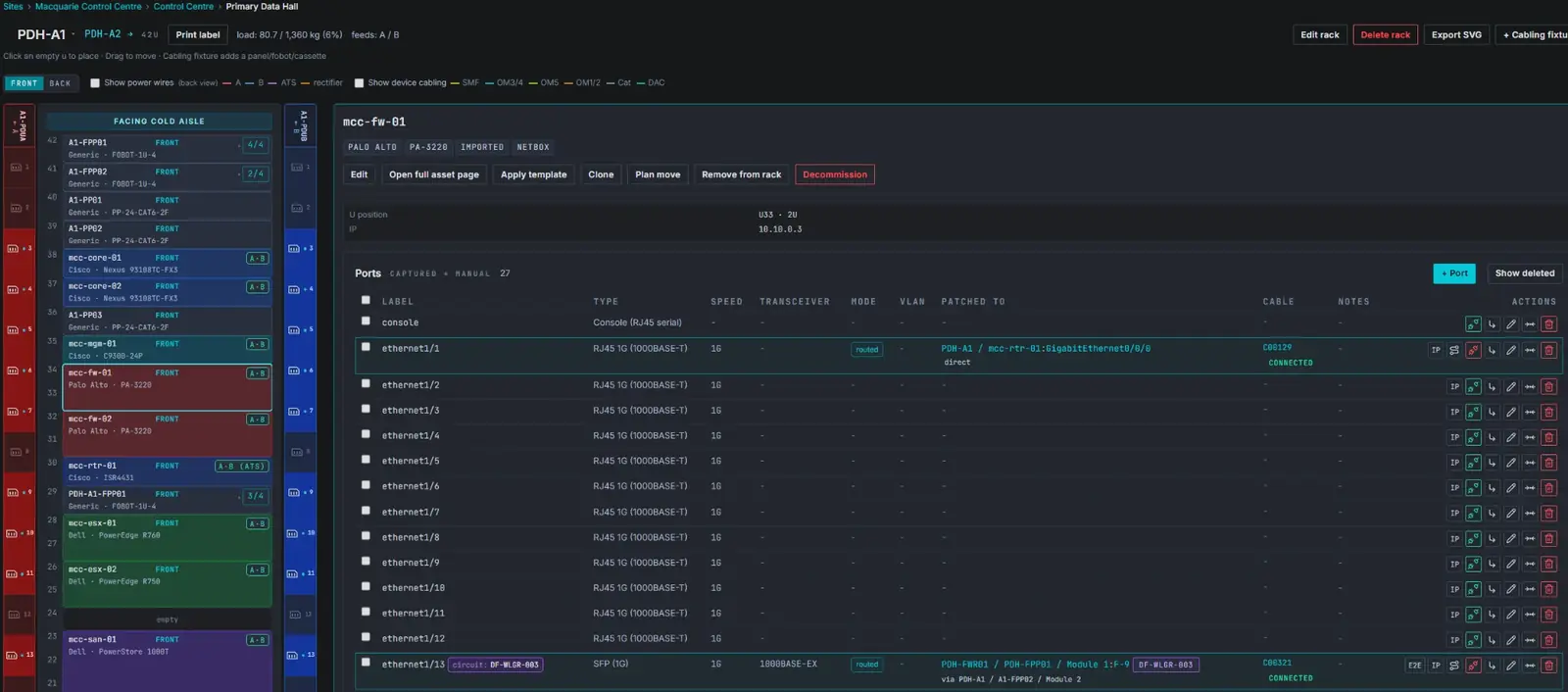Image resolution: width=1568 pixels, height=692 pixels.
Task: Edit ethernet1/2 using the pencil icon
Action: tap(1511, 387)
